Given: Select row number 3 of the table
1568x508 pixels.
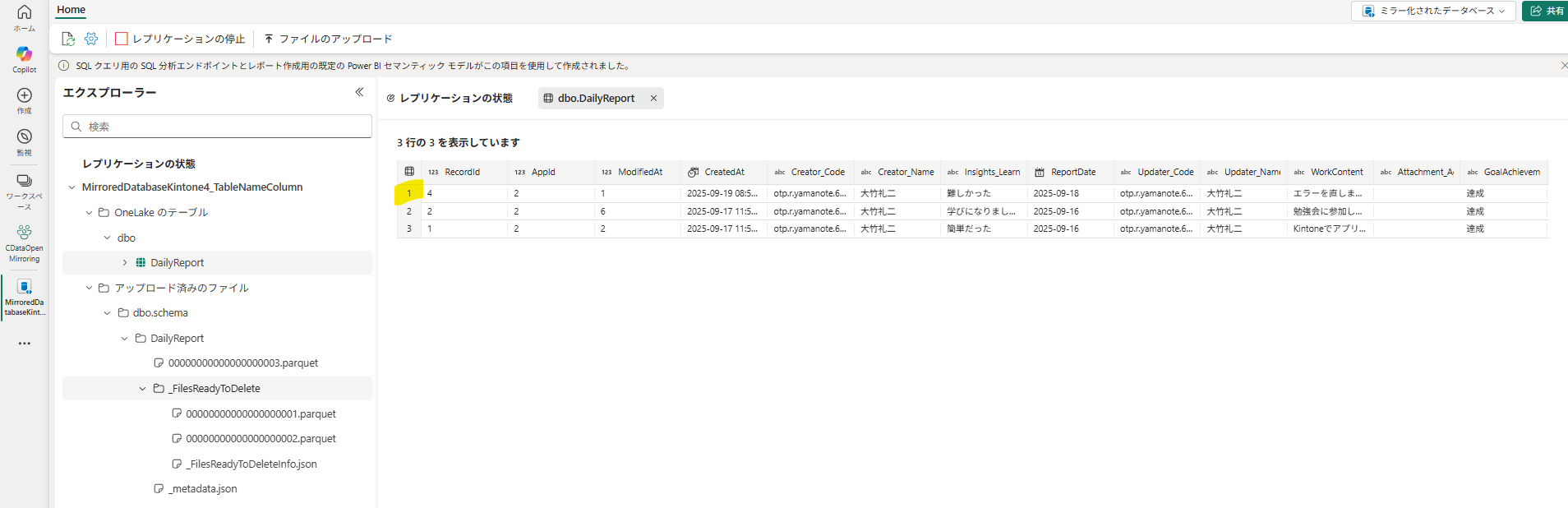Looking at the screenshot, I should [409, 229].
